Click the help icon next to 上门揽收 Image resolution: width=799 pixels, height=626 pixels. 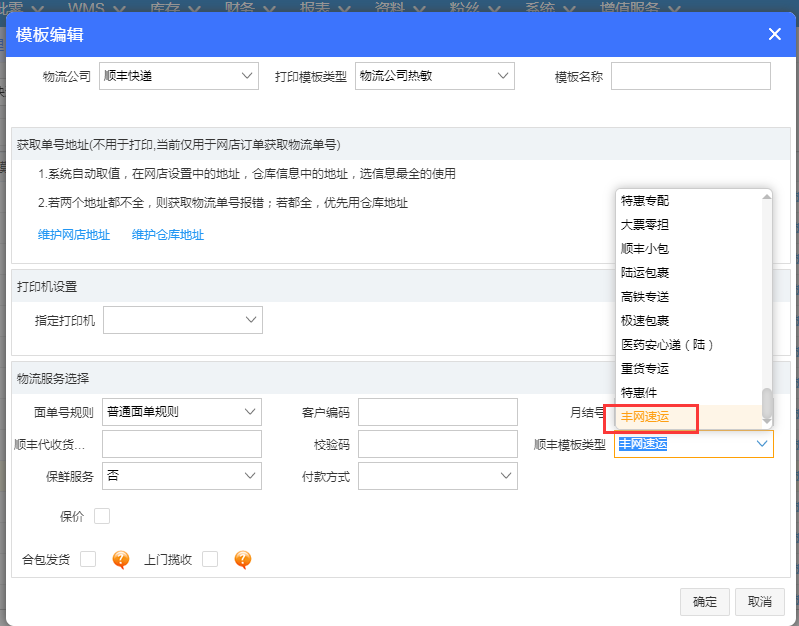243,559
